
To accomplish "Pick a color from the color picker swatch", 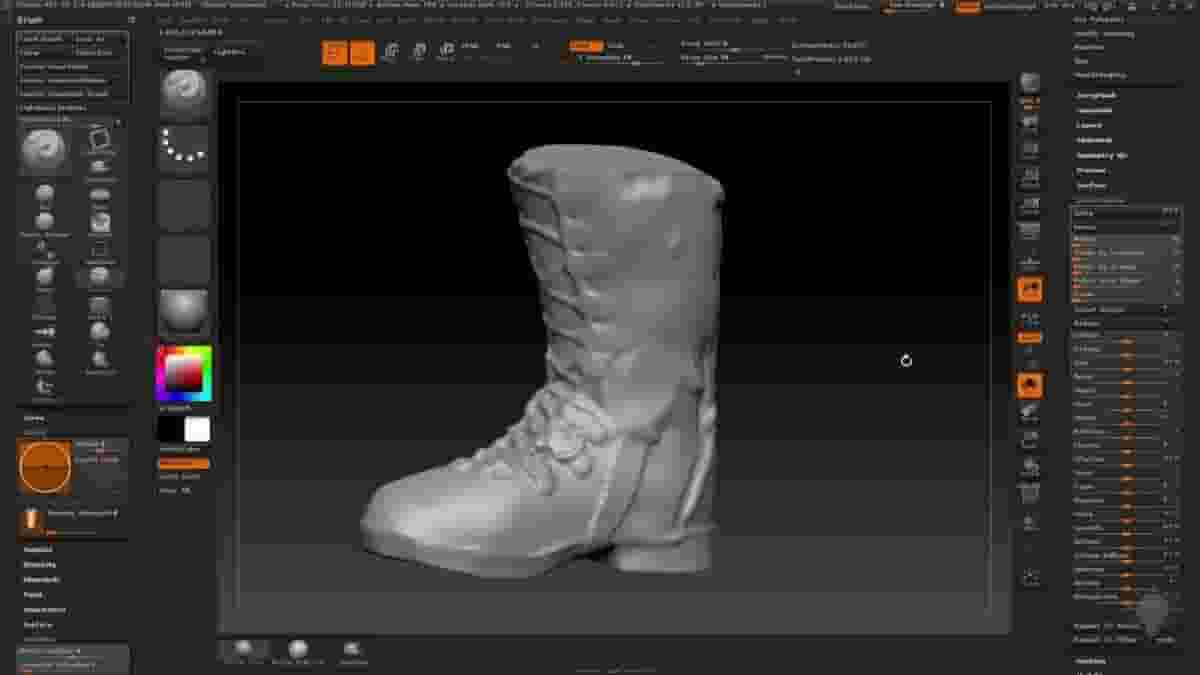I will click(x=183, y=372).
